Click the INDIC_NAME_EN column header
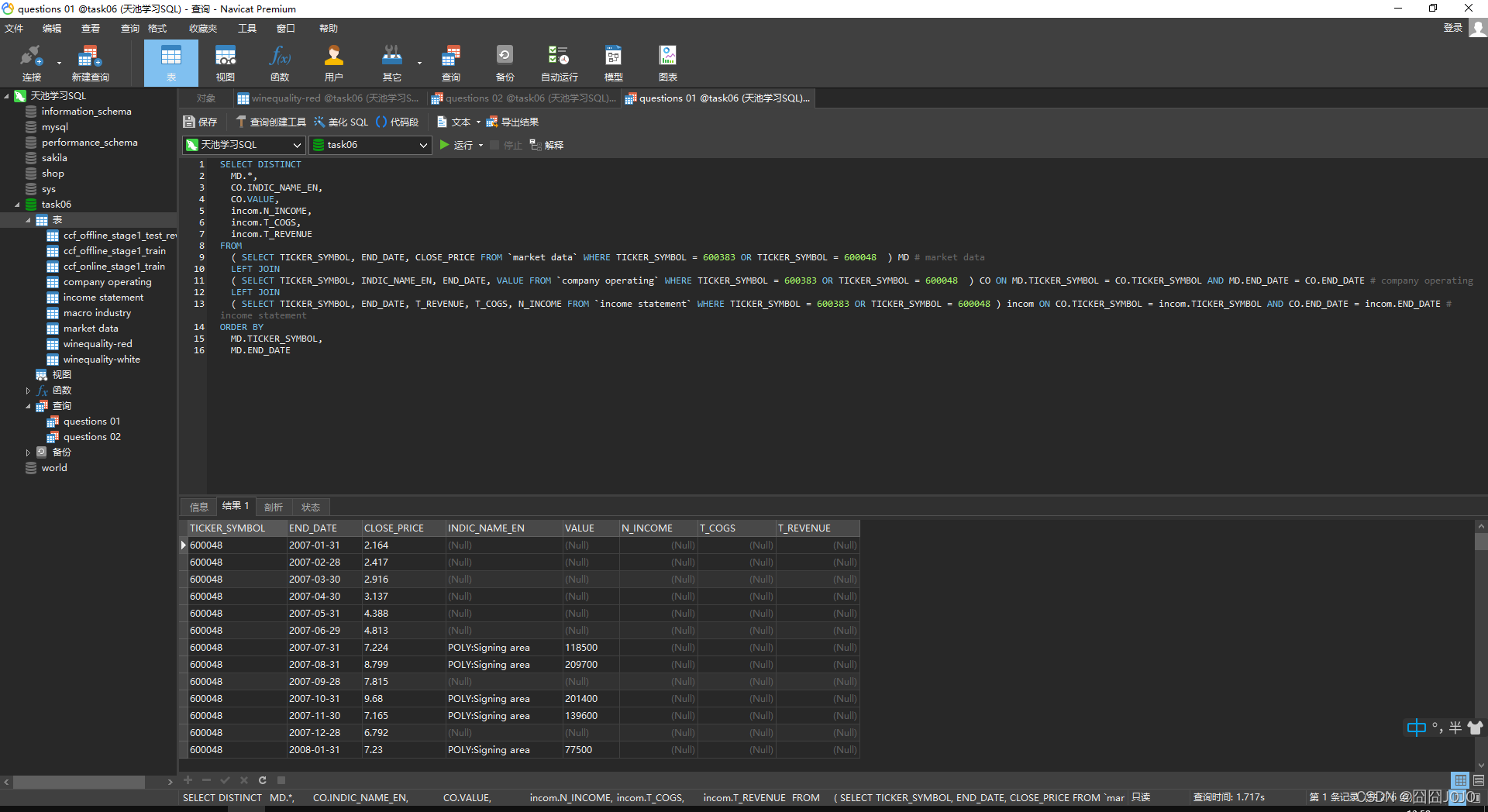 pyautogui.click(x=504, y=528)
